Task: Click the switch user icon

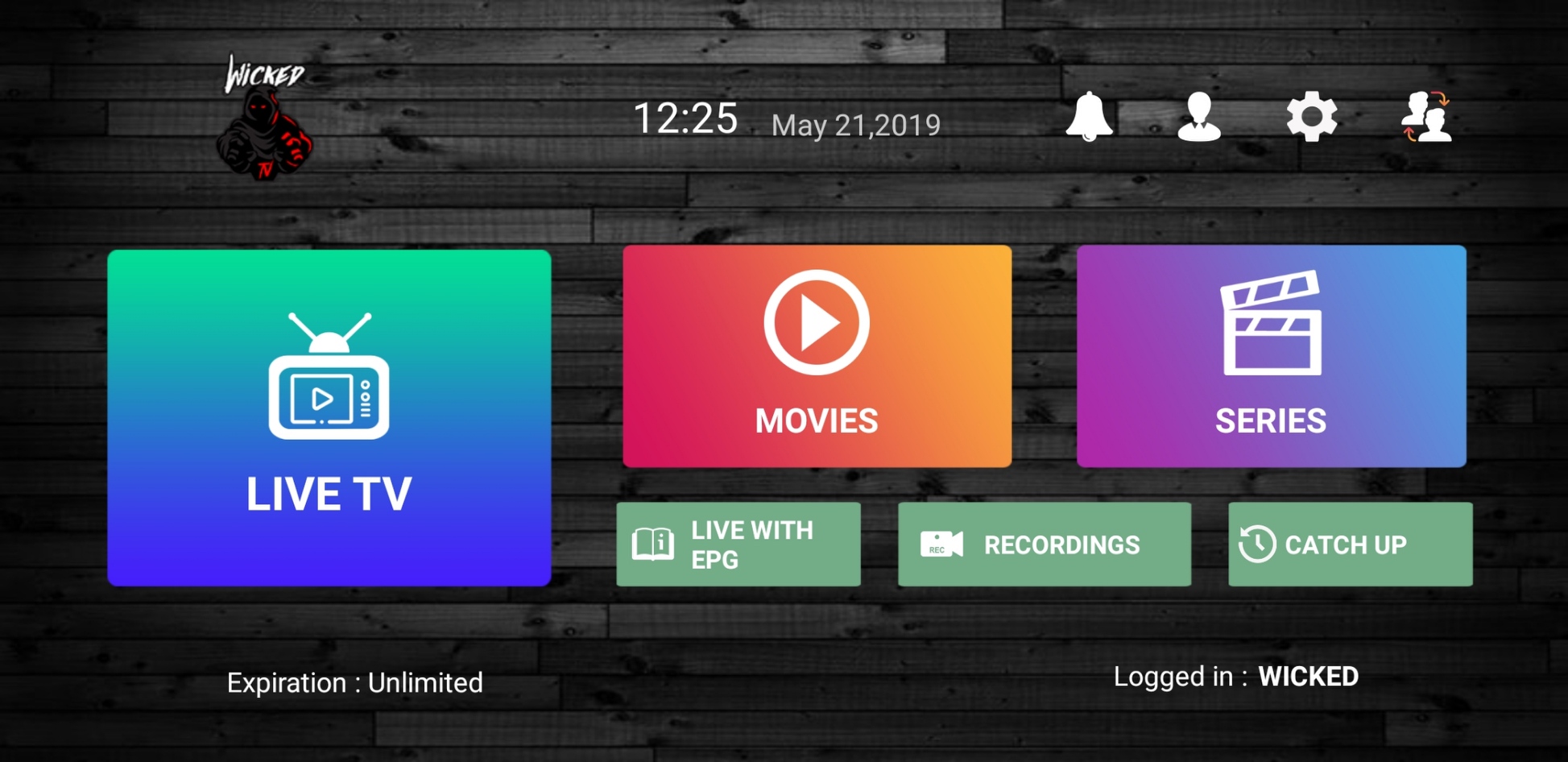Action: point(1426,118)
